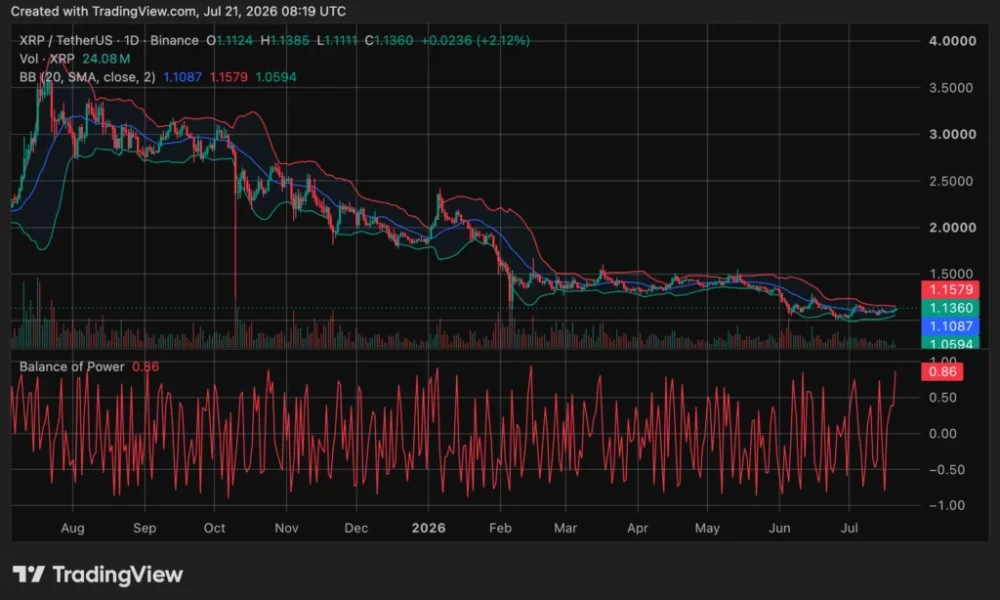
Task: Click the 4.0000 price axis label
Action: click(x=952, y=41)
